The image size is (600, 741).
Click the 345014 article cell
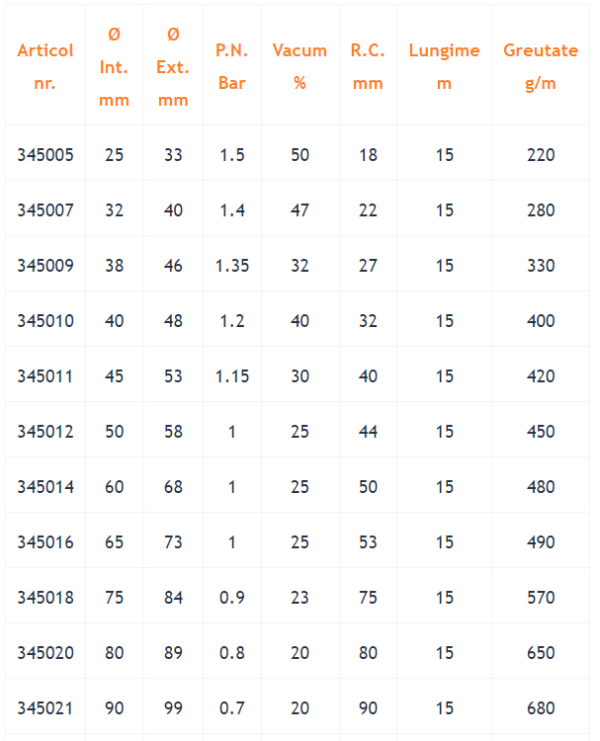point(45,487)
